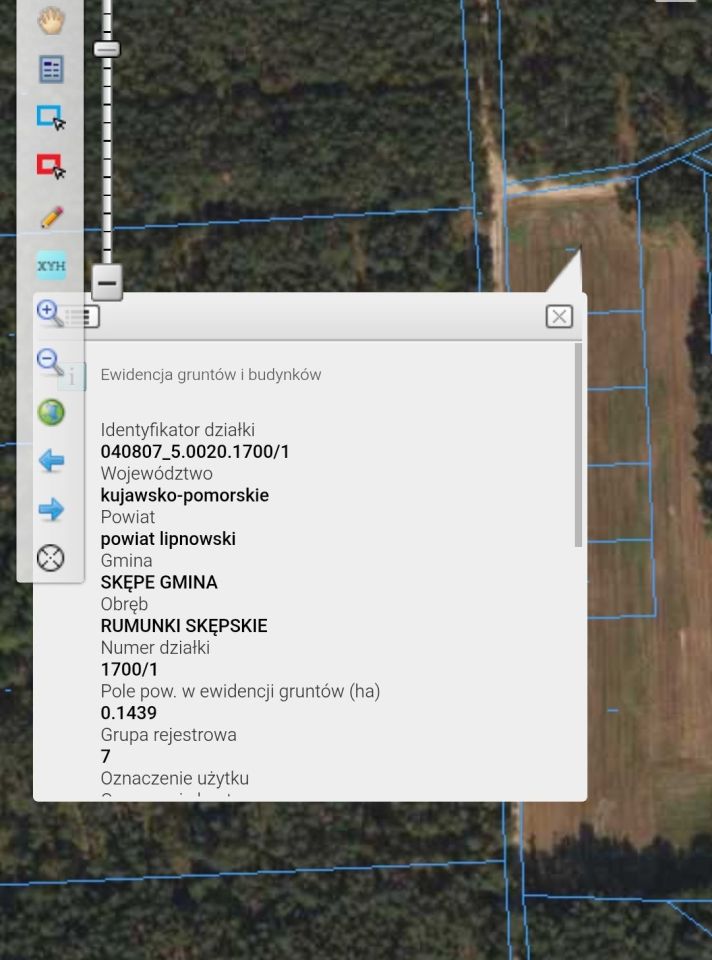The image size is (712, 960).
Task: Activate the blue rectangle selection tool
Action: [x=51, y=118]
